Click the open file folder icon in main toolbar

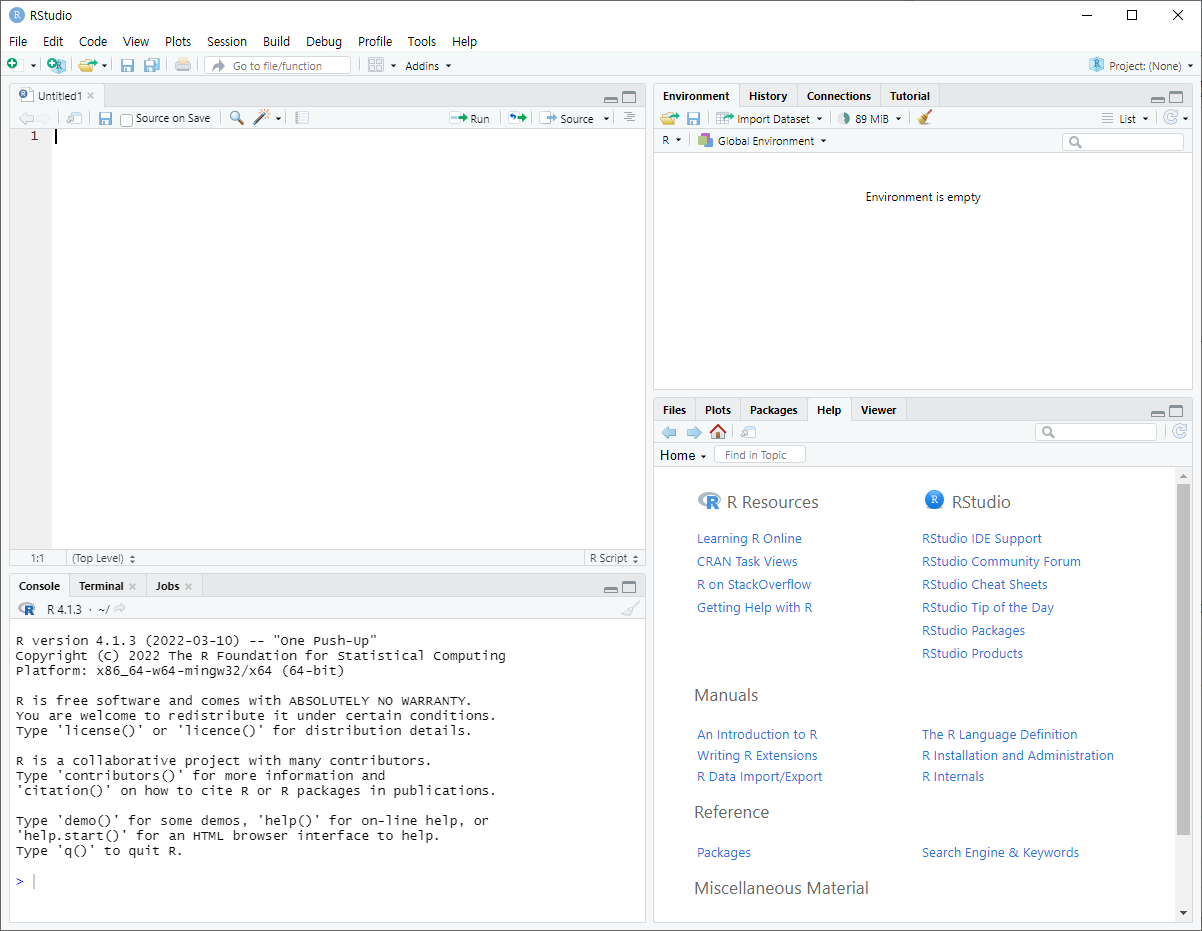[88, 65]
